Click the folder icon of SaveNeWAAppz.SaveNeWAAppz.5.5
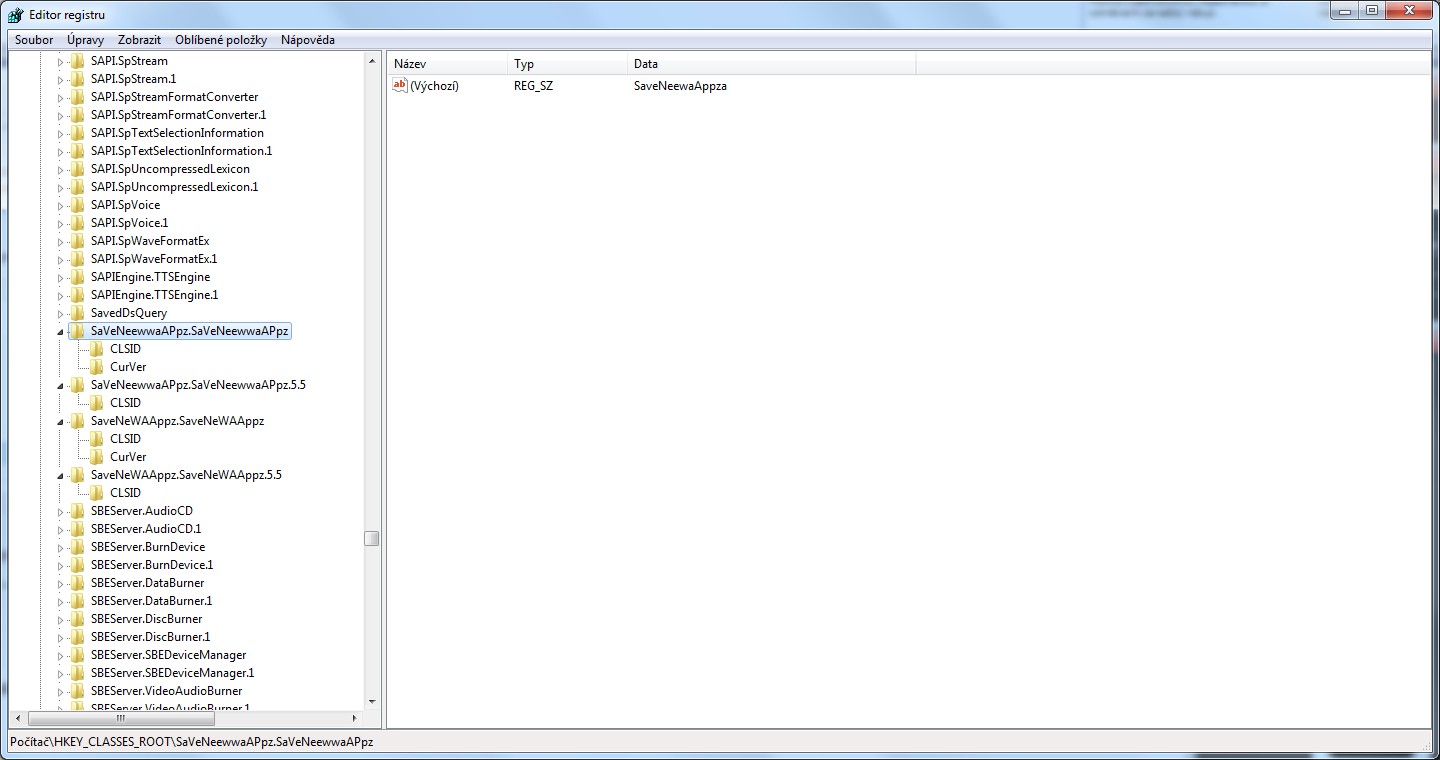This screenshot has width=1440, height=760. [77, 475]
